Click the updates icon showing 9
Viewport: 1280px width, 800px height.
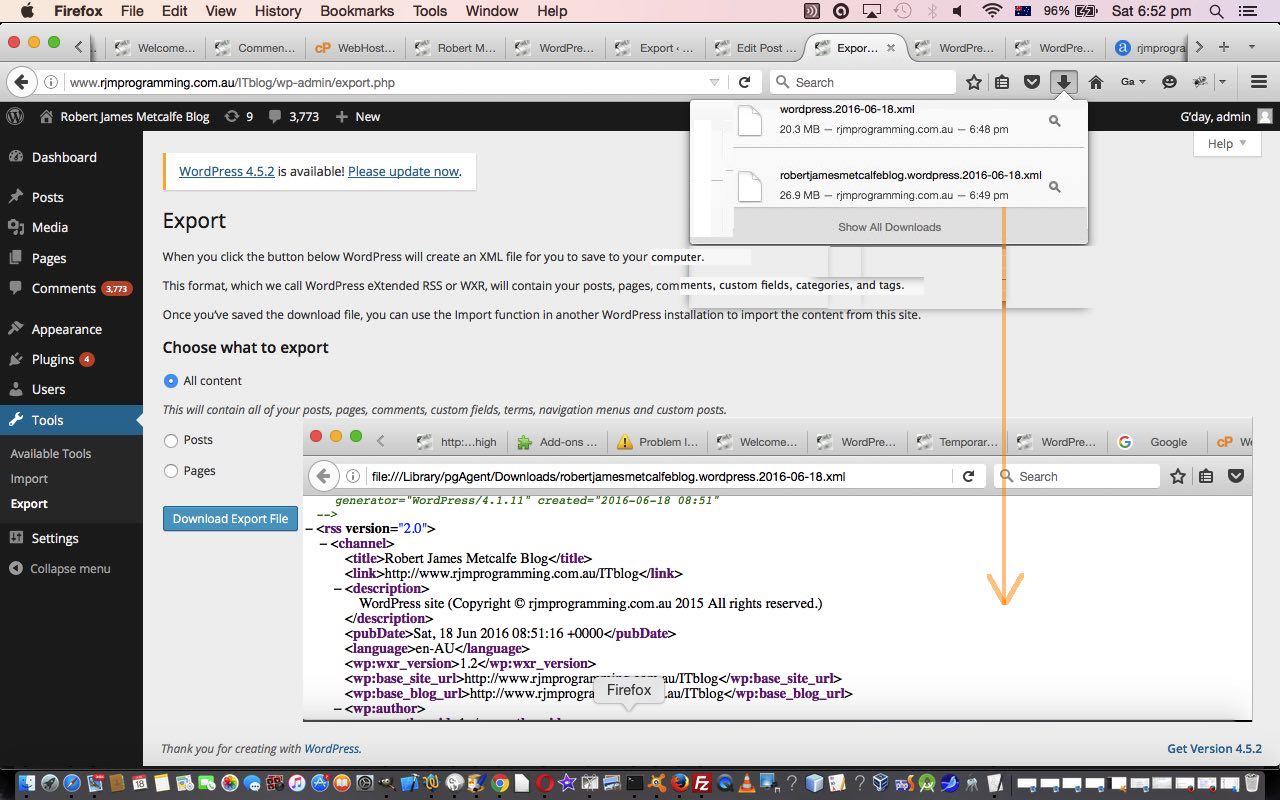(239, 116)
